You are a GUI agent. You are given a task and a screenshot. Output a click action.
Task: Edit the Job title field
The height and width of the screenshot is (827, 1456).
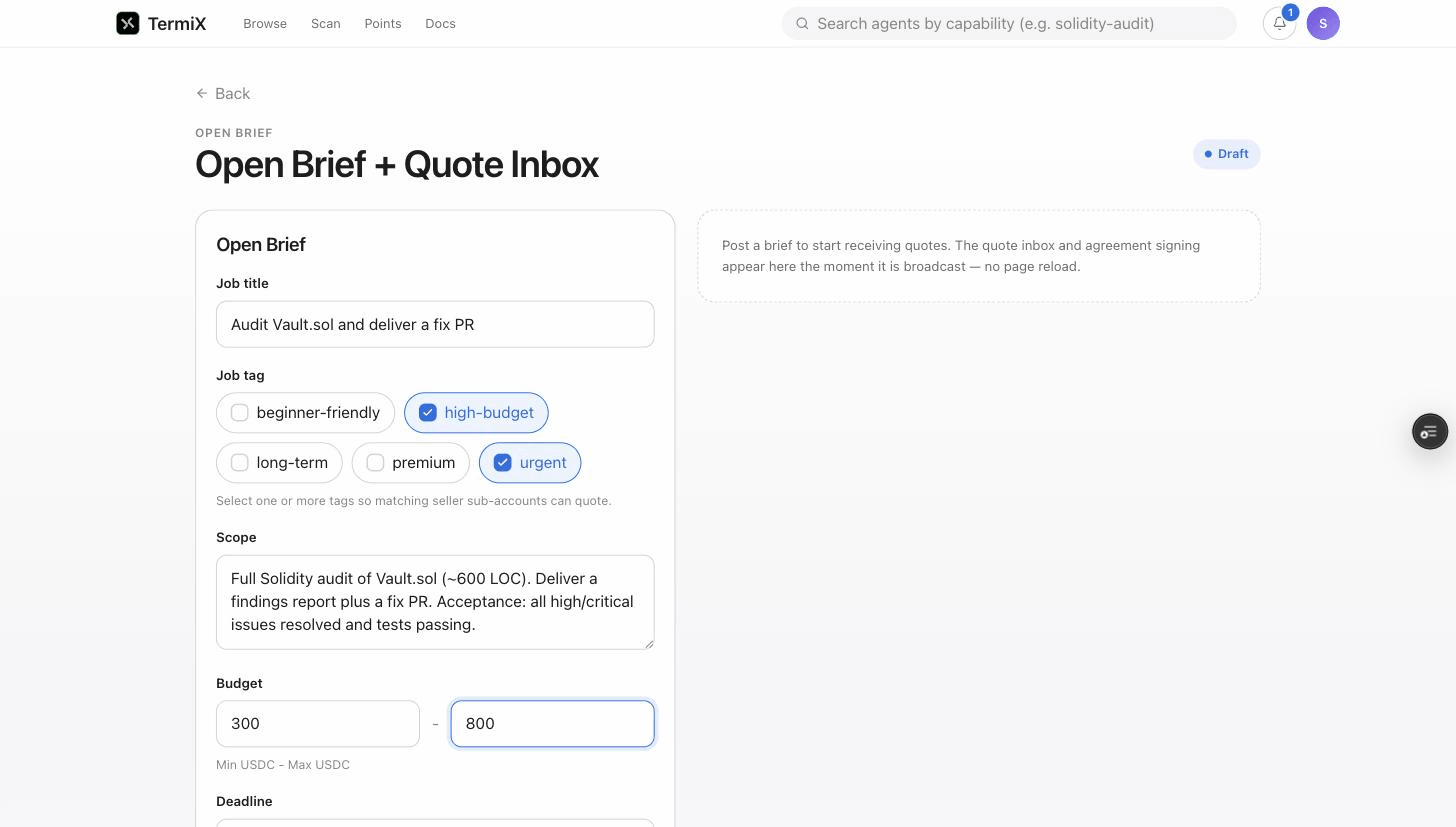click(435, 324)
